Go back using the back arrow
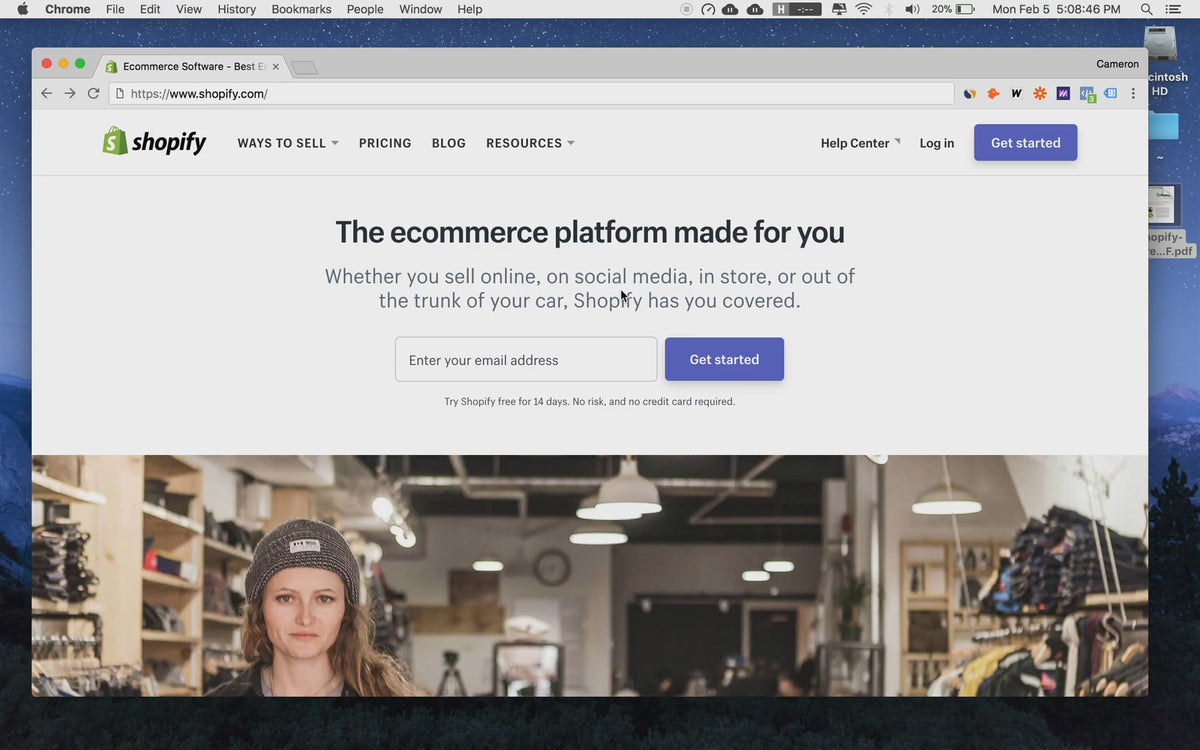Image resolution: width=1200 pixels, height=750 pixels. tap(46, 93)
